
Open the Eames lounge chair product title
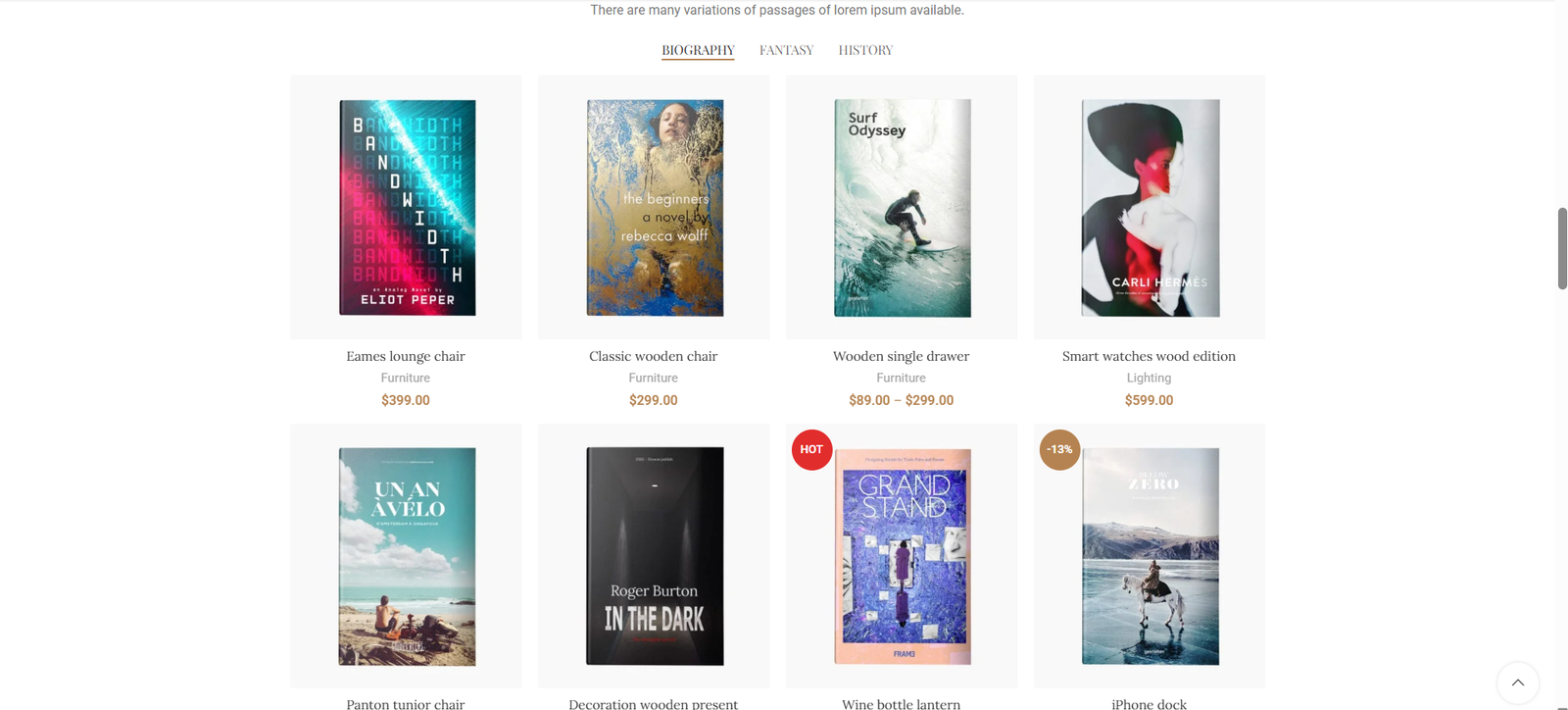(x=406, y=356)
